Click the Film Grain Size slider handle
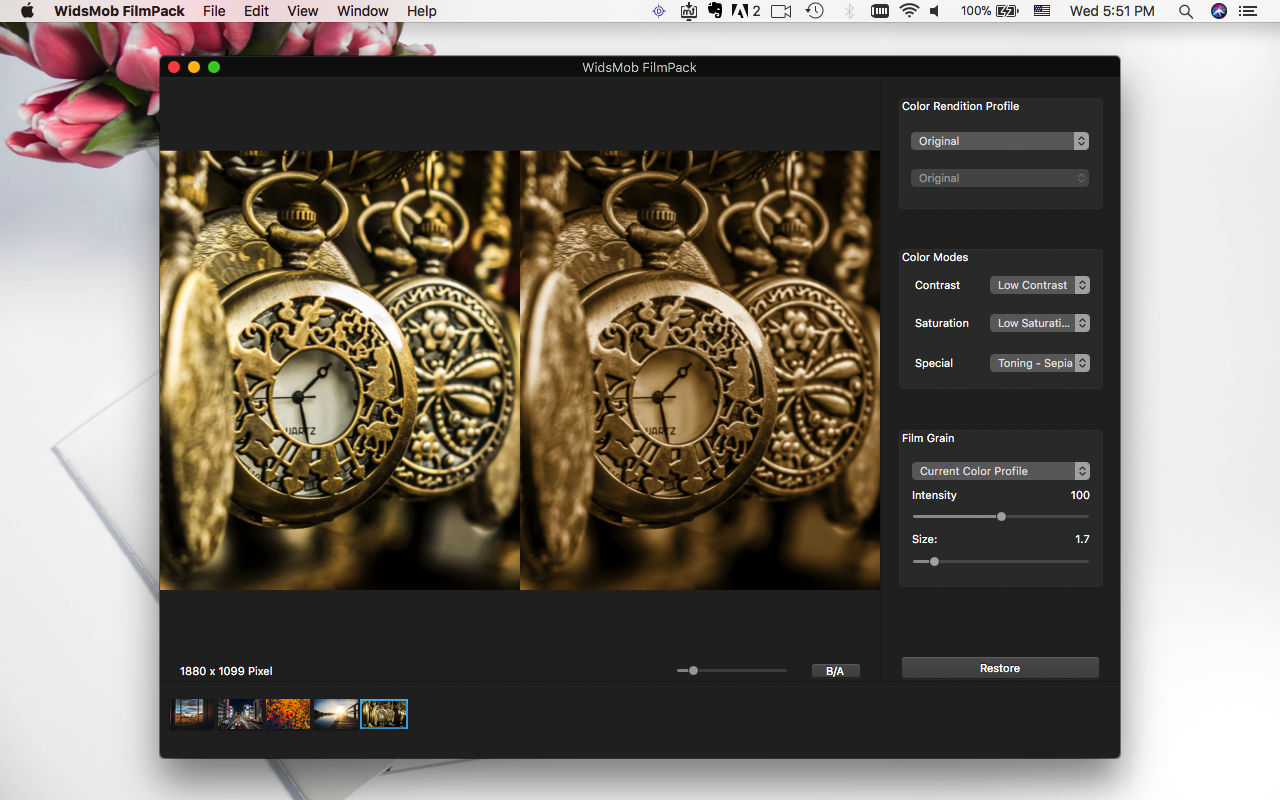 point(934,562)
